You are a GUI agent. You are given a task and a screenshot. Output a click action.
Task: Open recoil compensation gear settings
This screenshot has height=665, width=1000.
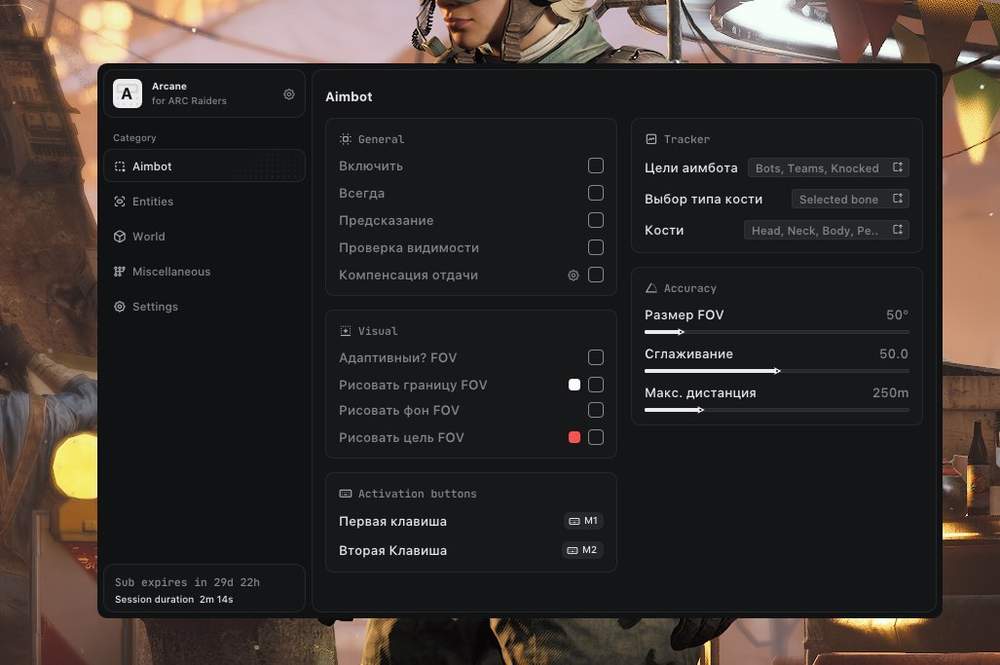click(573, 275)
